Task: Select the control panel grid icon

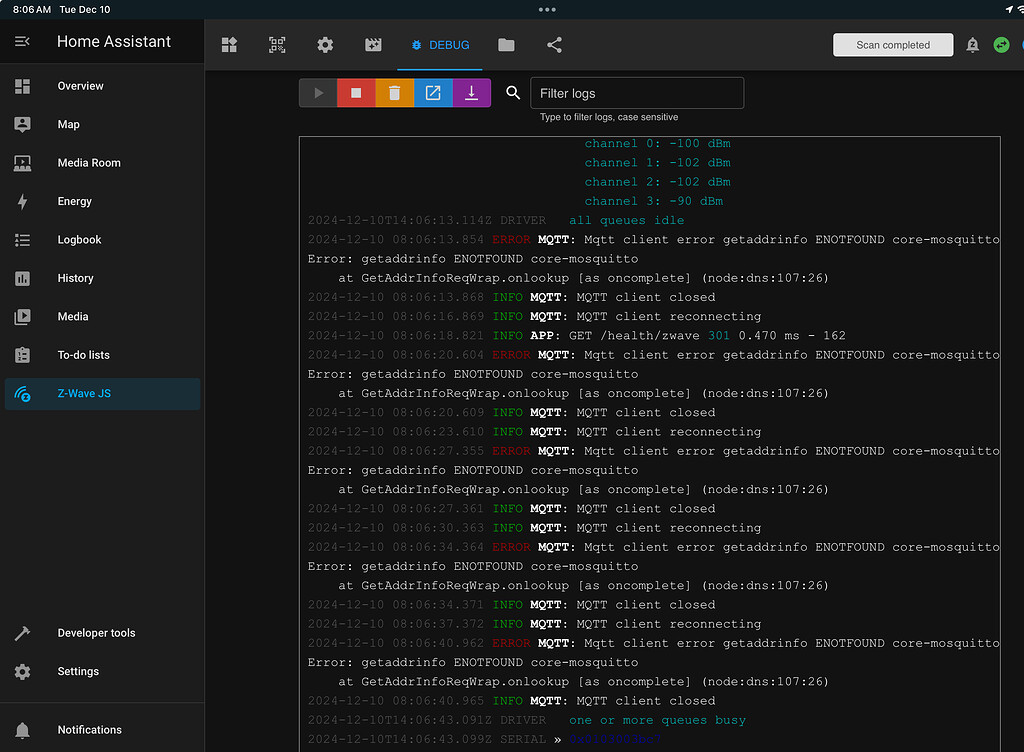Action: coord(229,45)
